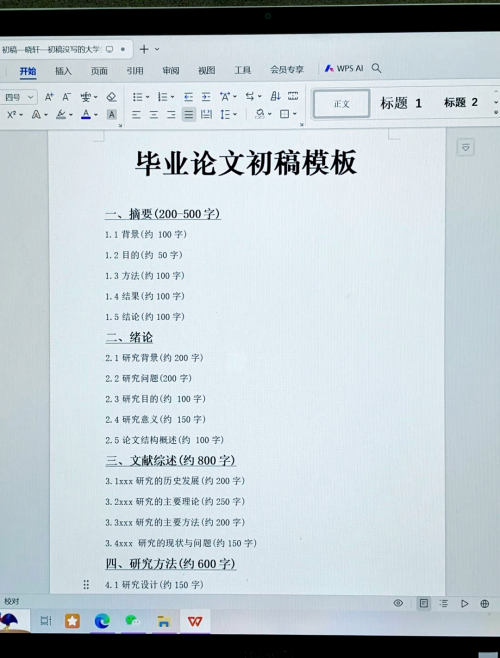Image resolution: width=500 pixels, height=658 pixels.
Task: Open new tab with plus button
Action: (144, 49)
